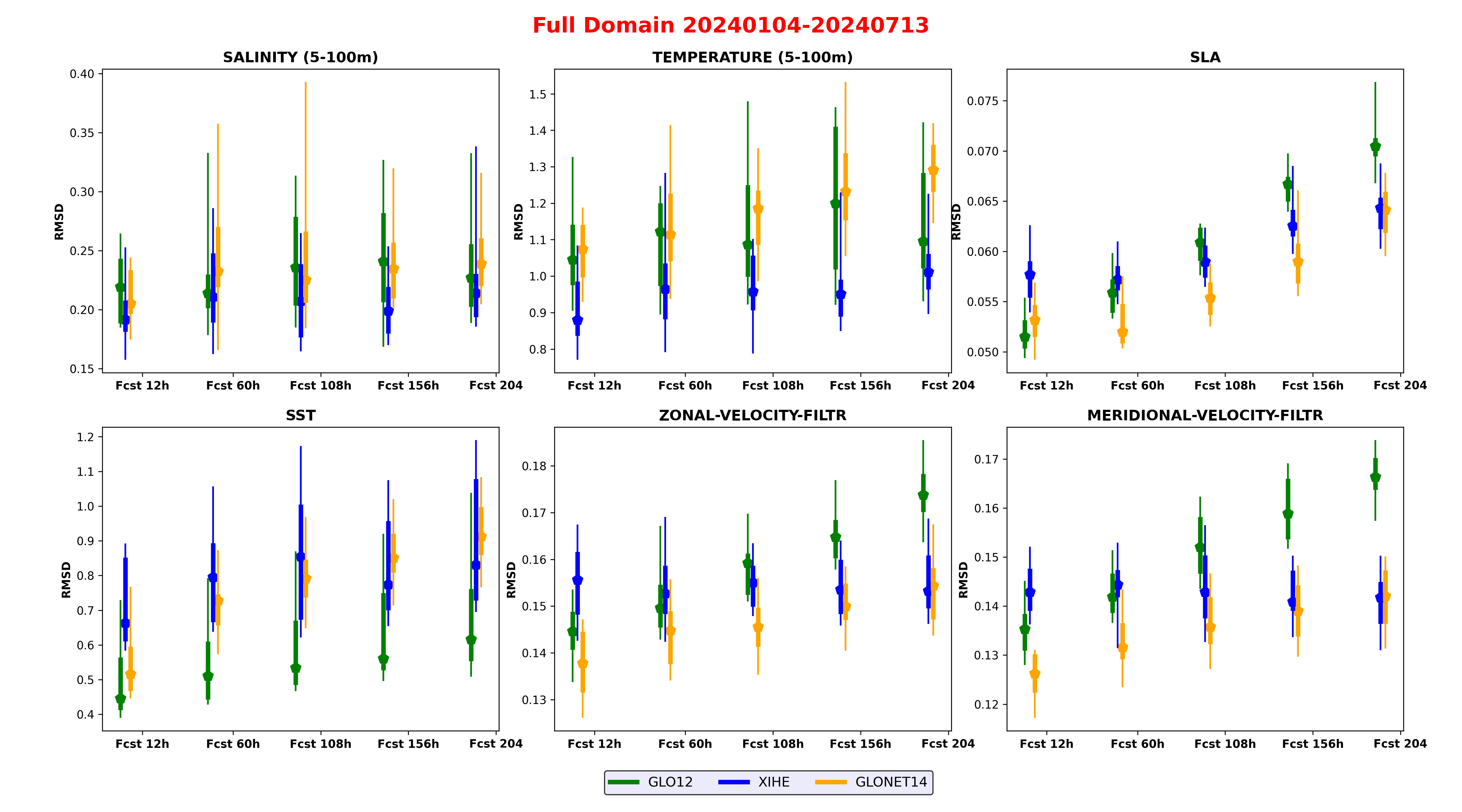Click the XIHE legend label text
This screenshot has height=812, width=1462.
pos(774,782)
